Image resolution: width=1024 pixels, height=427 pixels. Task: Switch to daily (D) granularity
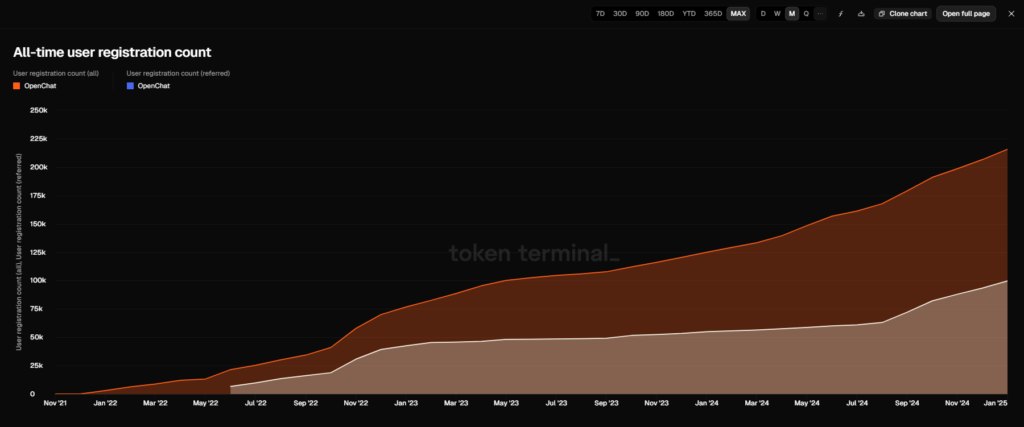(x=763, y=14)
